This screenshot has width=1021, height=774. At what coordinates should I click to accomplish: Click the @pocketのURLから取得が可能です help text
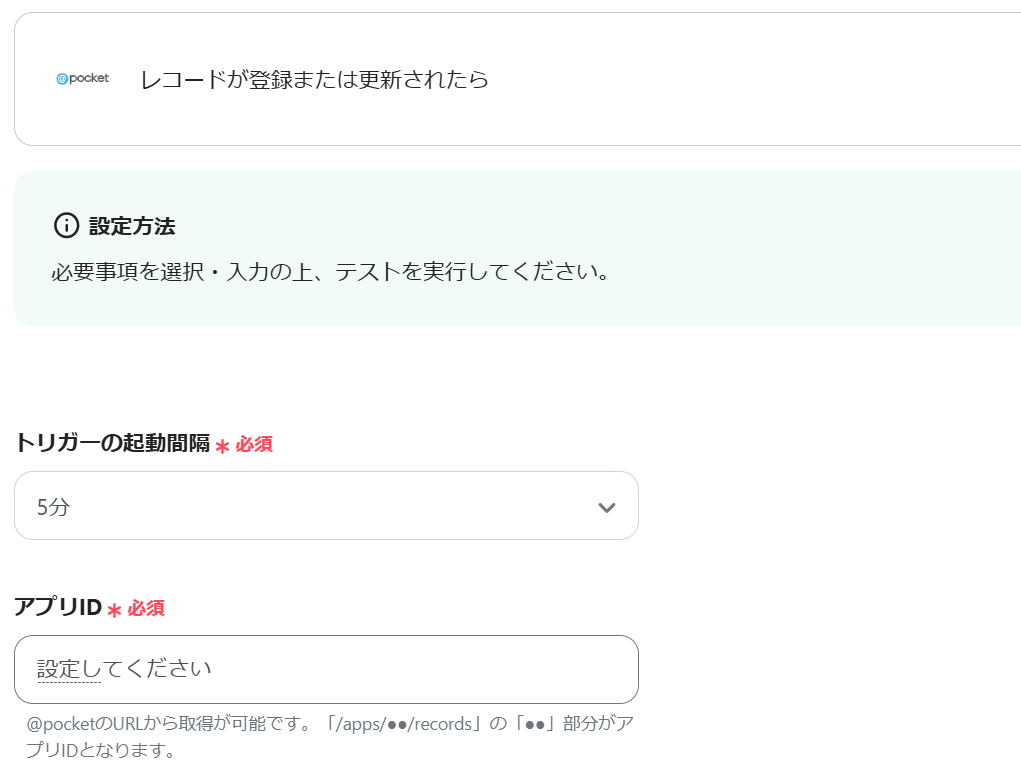click(x=330, y=736)
